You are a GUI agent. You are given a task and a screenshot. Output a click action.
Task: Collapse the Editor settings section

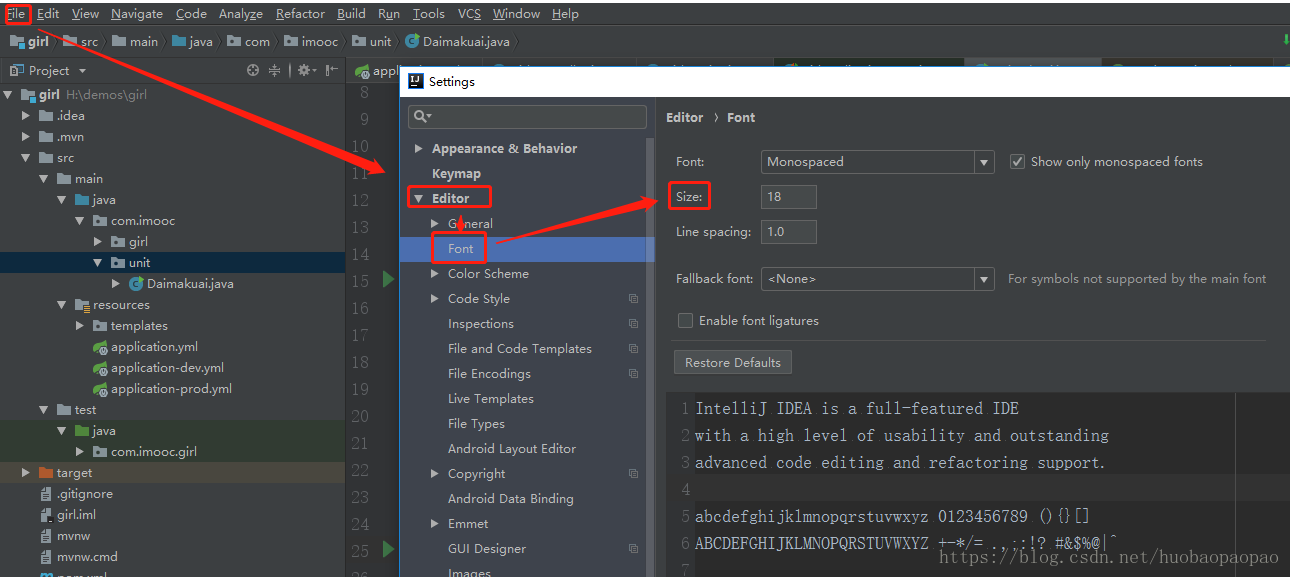pyautogui.click(x=419, y=199)
